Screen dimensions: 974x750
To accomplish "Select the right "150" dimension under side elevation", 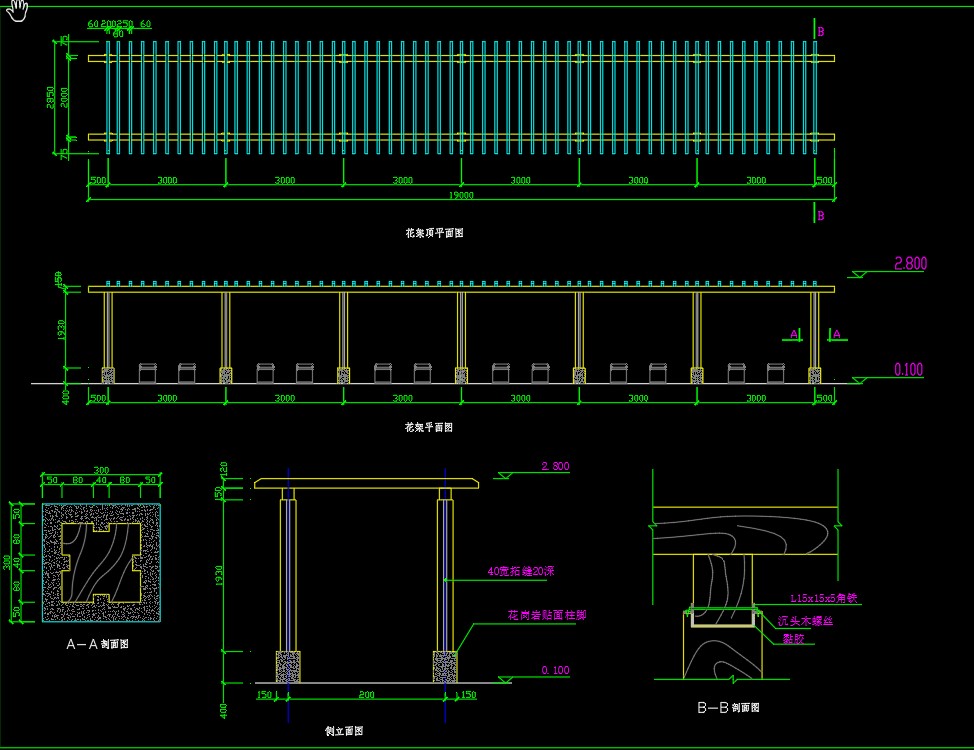I will click(x=468, y=695).
